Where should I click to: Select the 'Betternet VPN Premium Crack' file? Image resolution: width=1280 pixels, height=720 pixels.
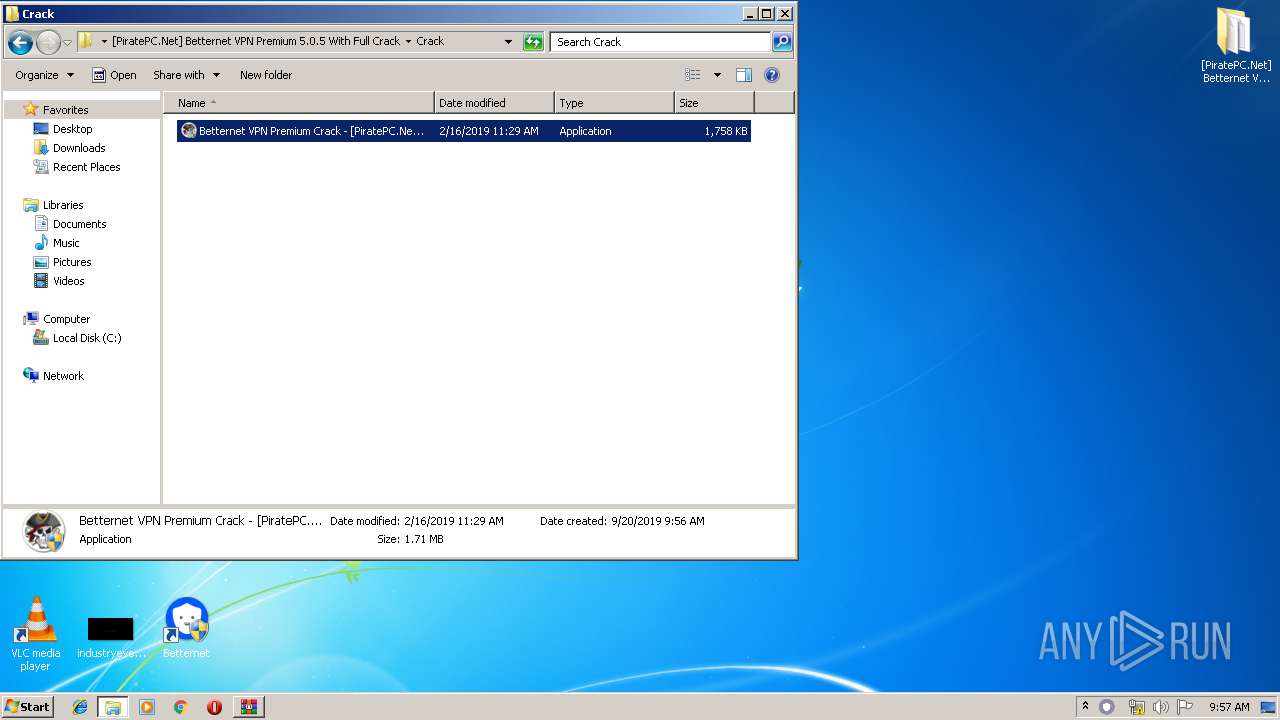464,131
